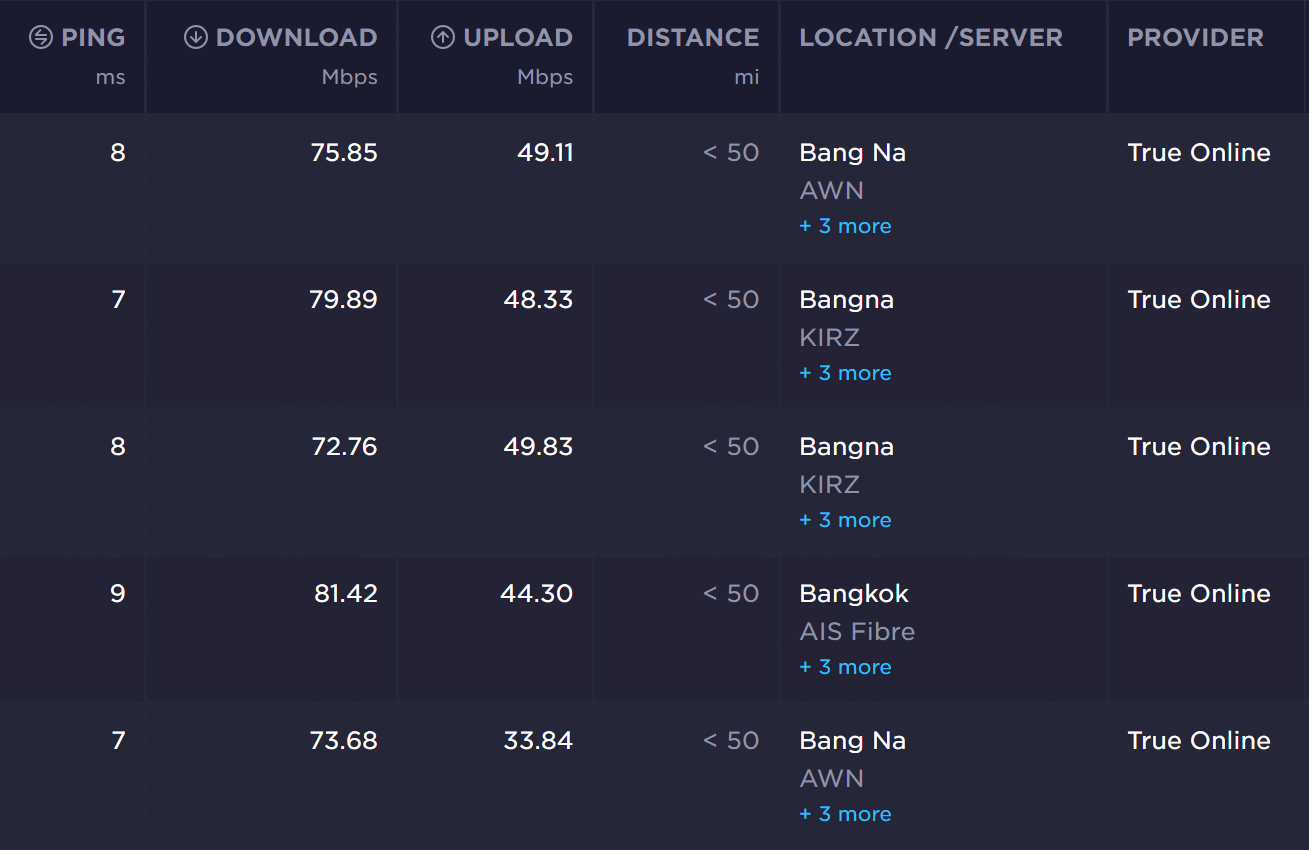Click True Online in the 73.68 row
1309x850 pixels.
click(x=1199, y=741)
